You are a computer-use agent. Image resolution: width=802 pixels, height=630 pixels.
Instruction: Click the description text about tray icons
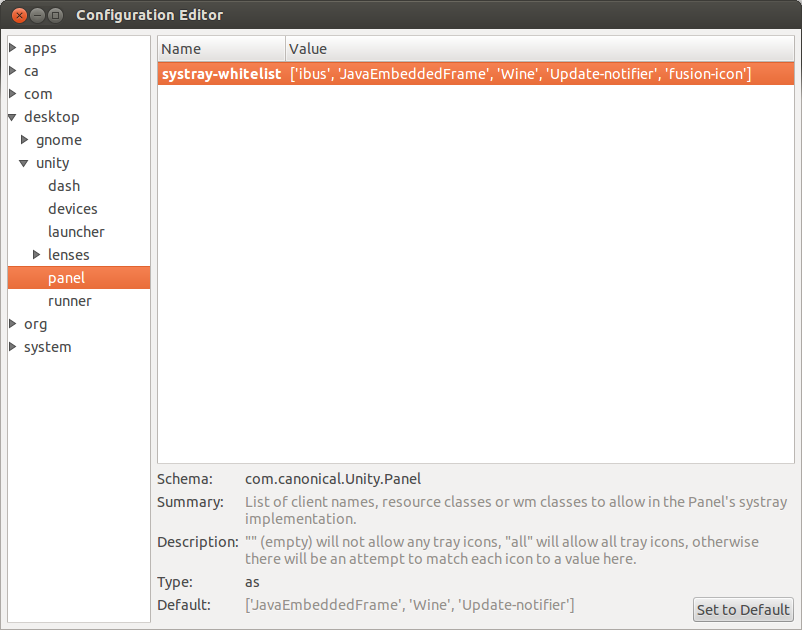(502, 550)
